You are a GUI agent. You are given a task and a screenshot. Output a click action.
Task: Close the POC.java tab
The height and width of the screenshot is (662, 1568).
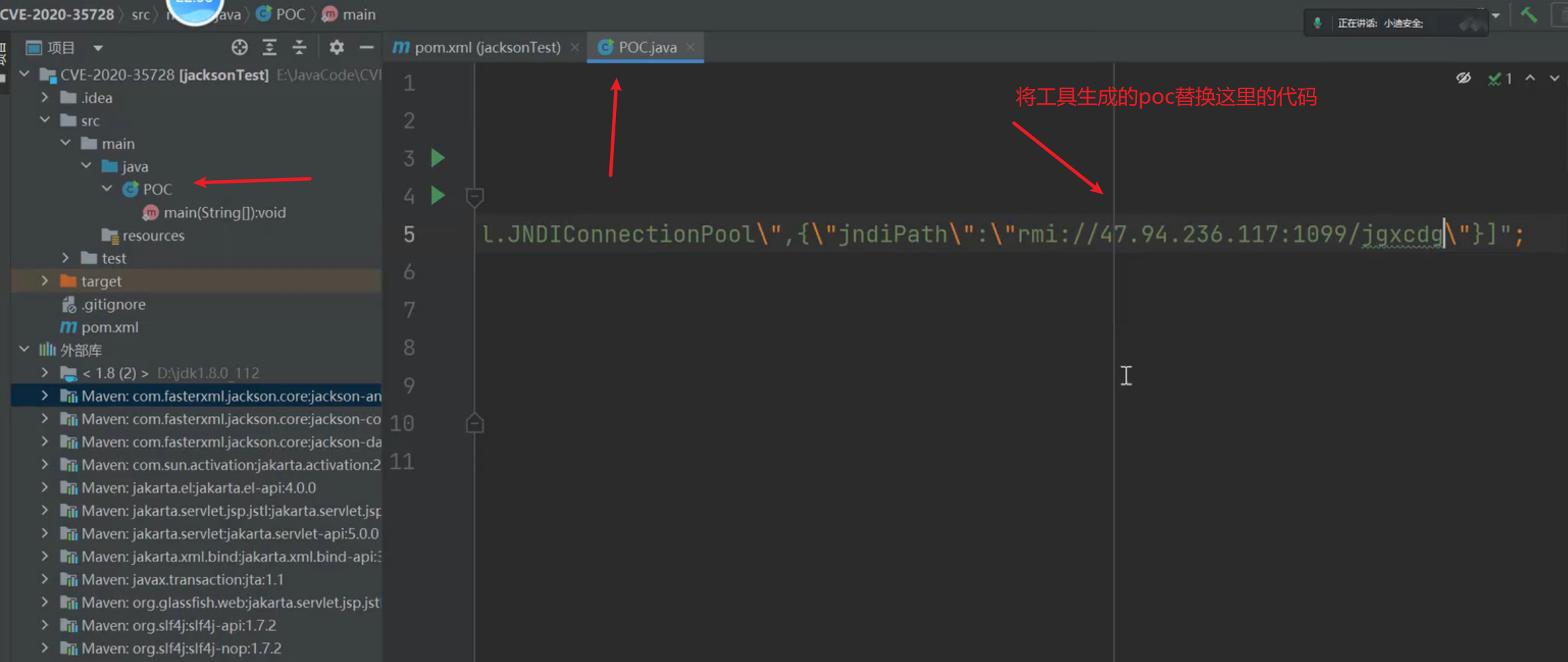pyautogui.click(x=691, y=48)
